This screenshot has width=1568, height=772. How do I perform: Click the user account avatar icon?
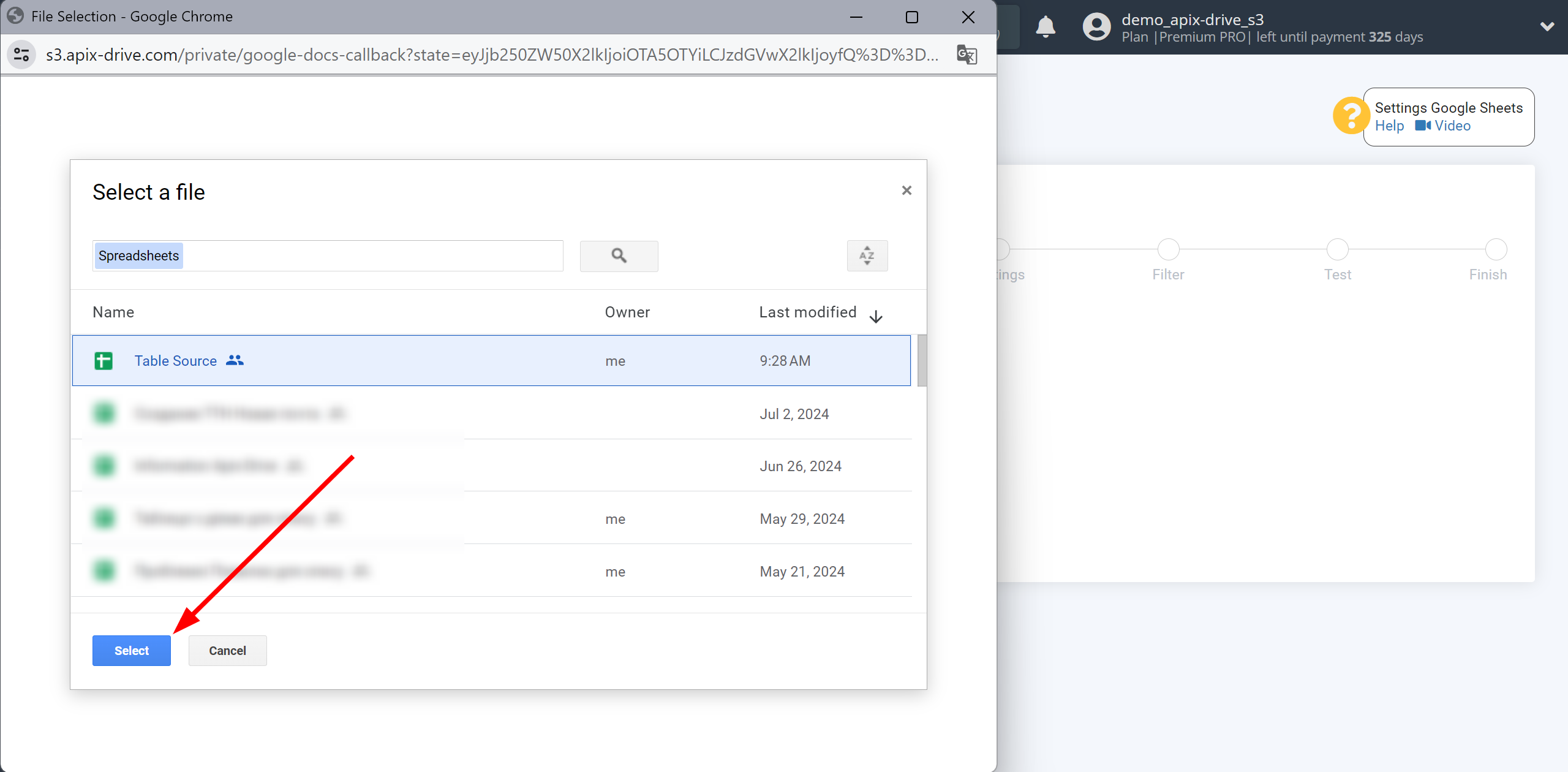click(x=1096, y=27)
